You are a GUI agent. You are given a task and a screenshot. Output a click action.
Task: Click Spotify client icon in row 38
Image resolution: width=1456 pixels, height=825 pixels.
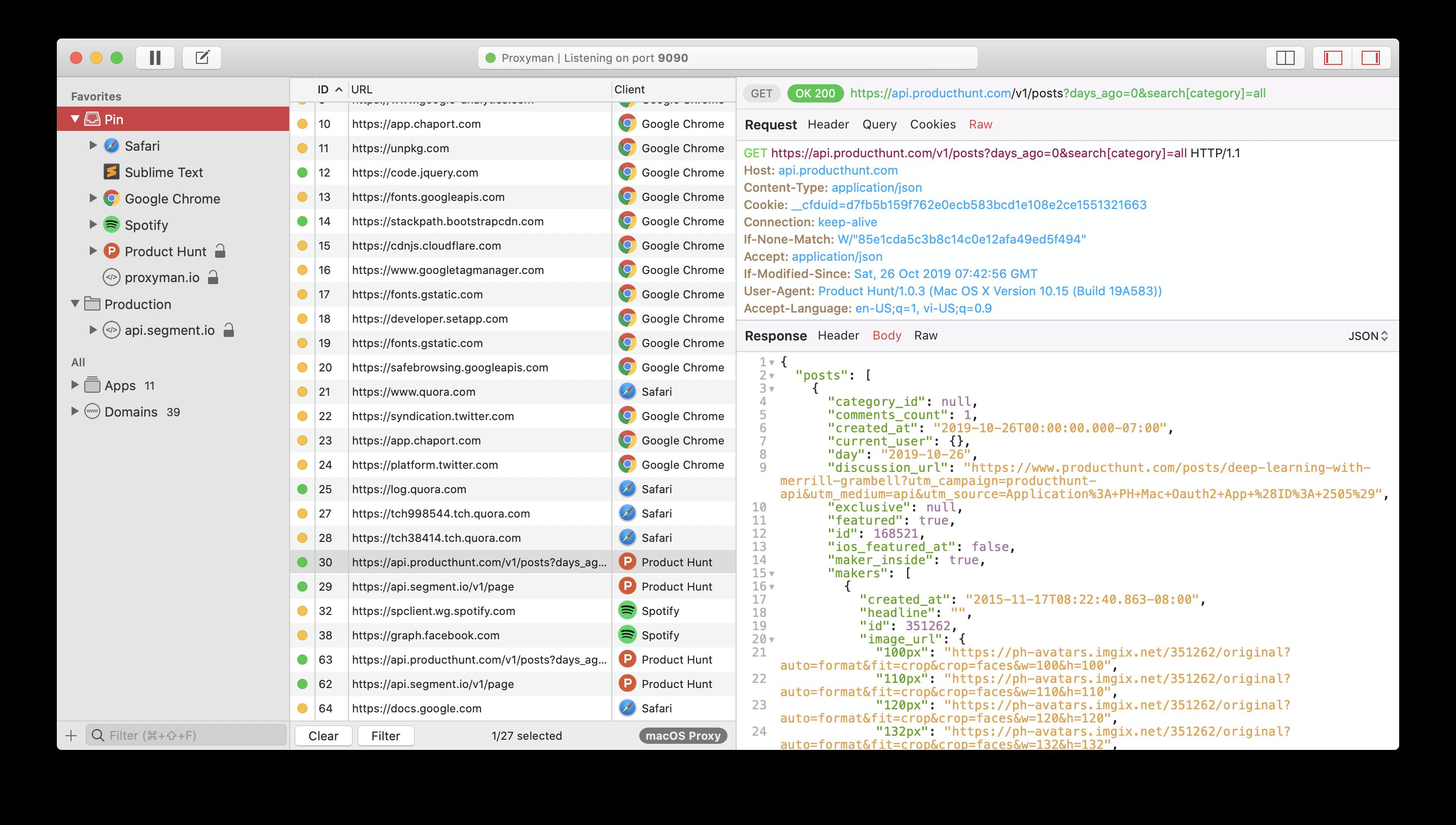coord(627,635)
